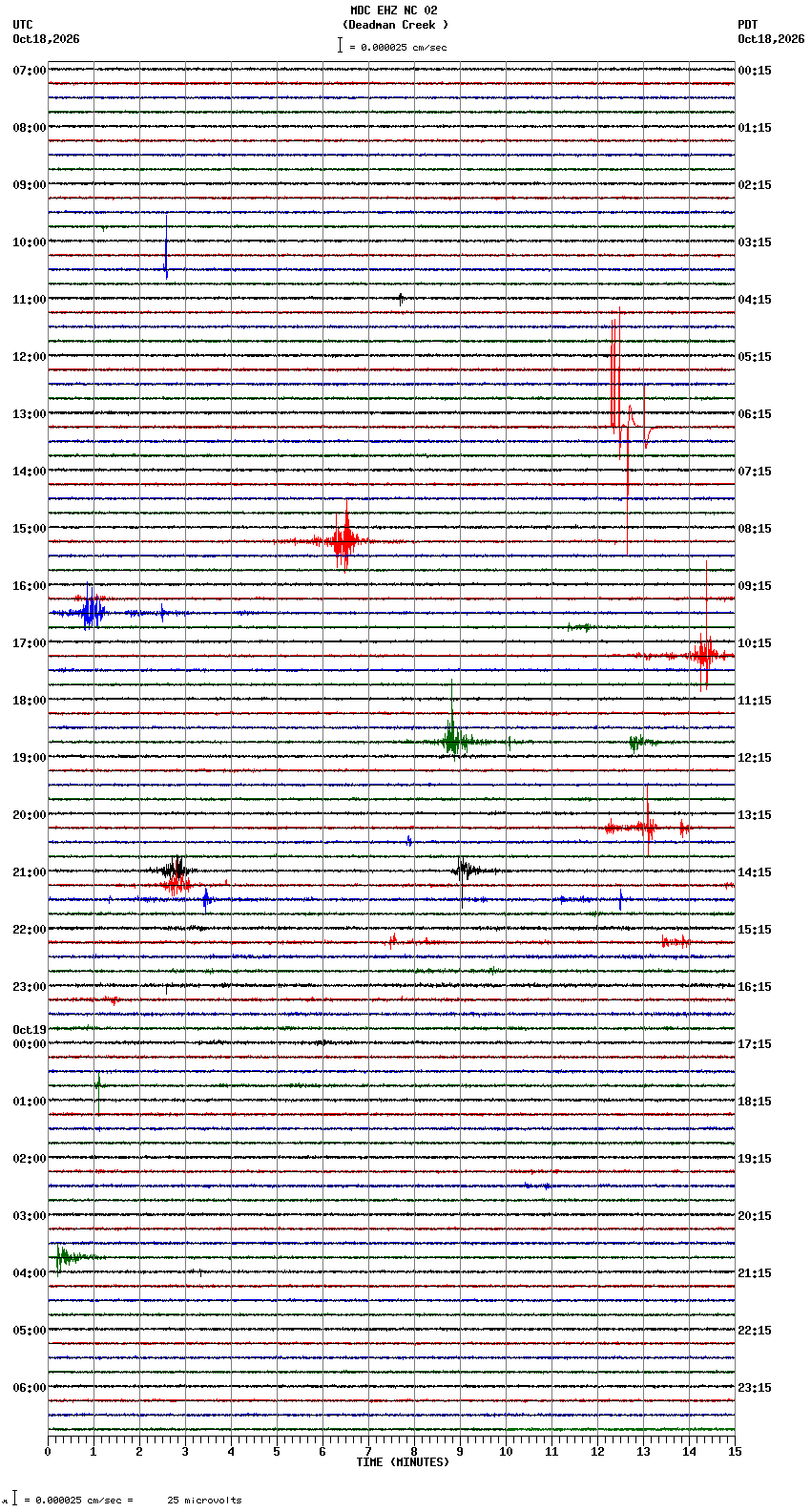The width and height of the screenshot is (811, 1512).
Task: Click the 19:00 UTC time label
Action: [x=30, y=758]
